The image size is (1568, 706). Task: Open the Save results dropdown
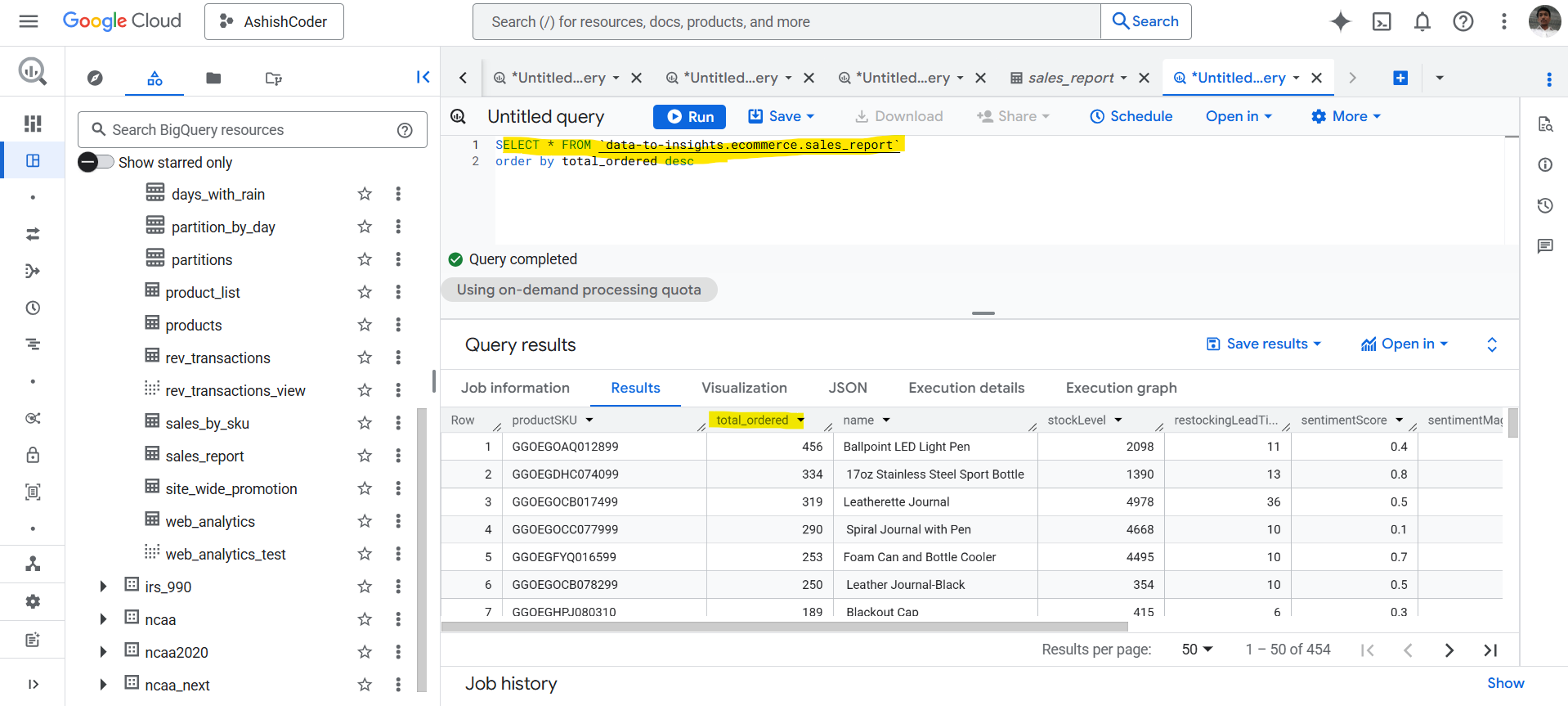(1264, 344)
